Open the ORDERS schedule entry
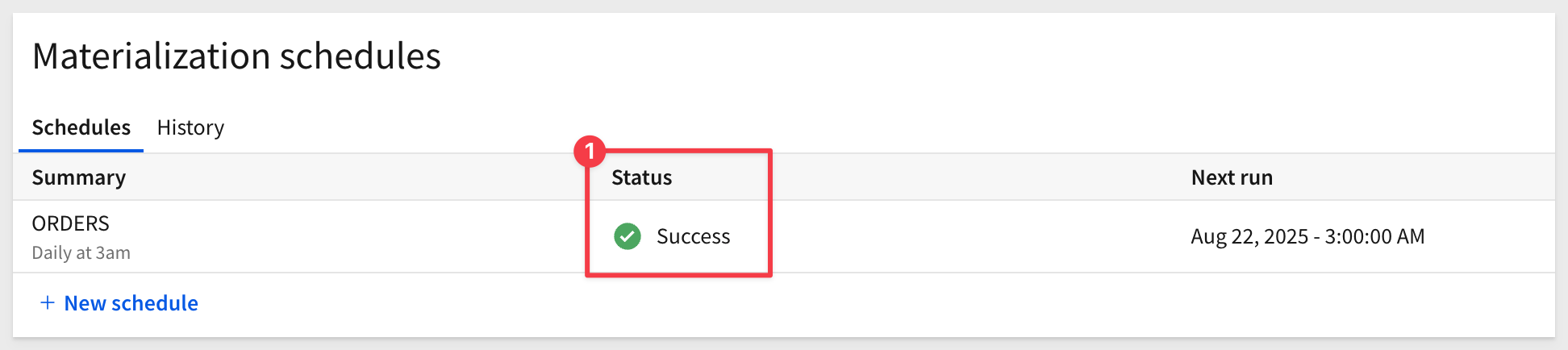The image size is (1568, 350). pyautogui.click(x=70, y=223)
